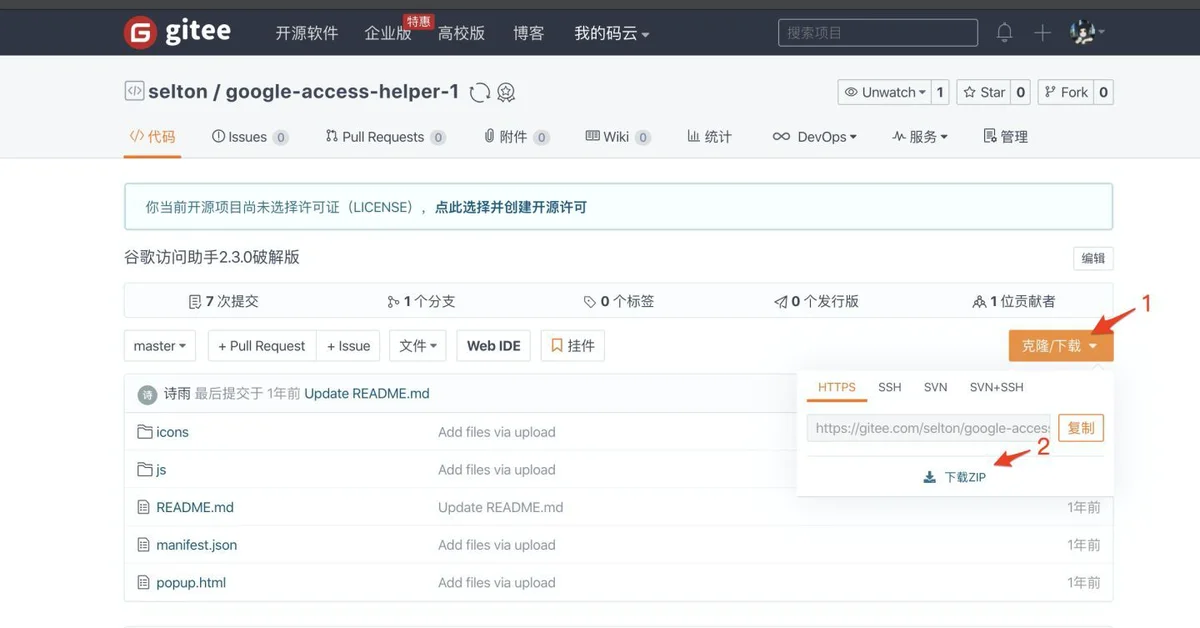1200x628 pixels.
Task: Click the file icon of popup.html
Action: tap(143, 582)
